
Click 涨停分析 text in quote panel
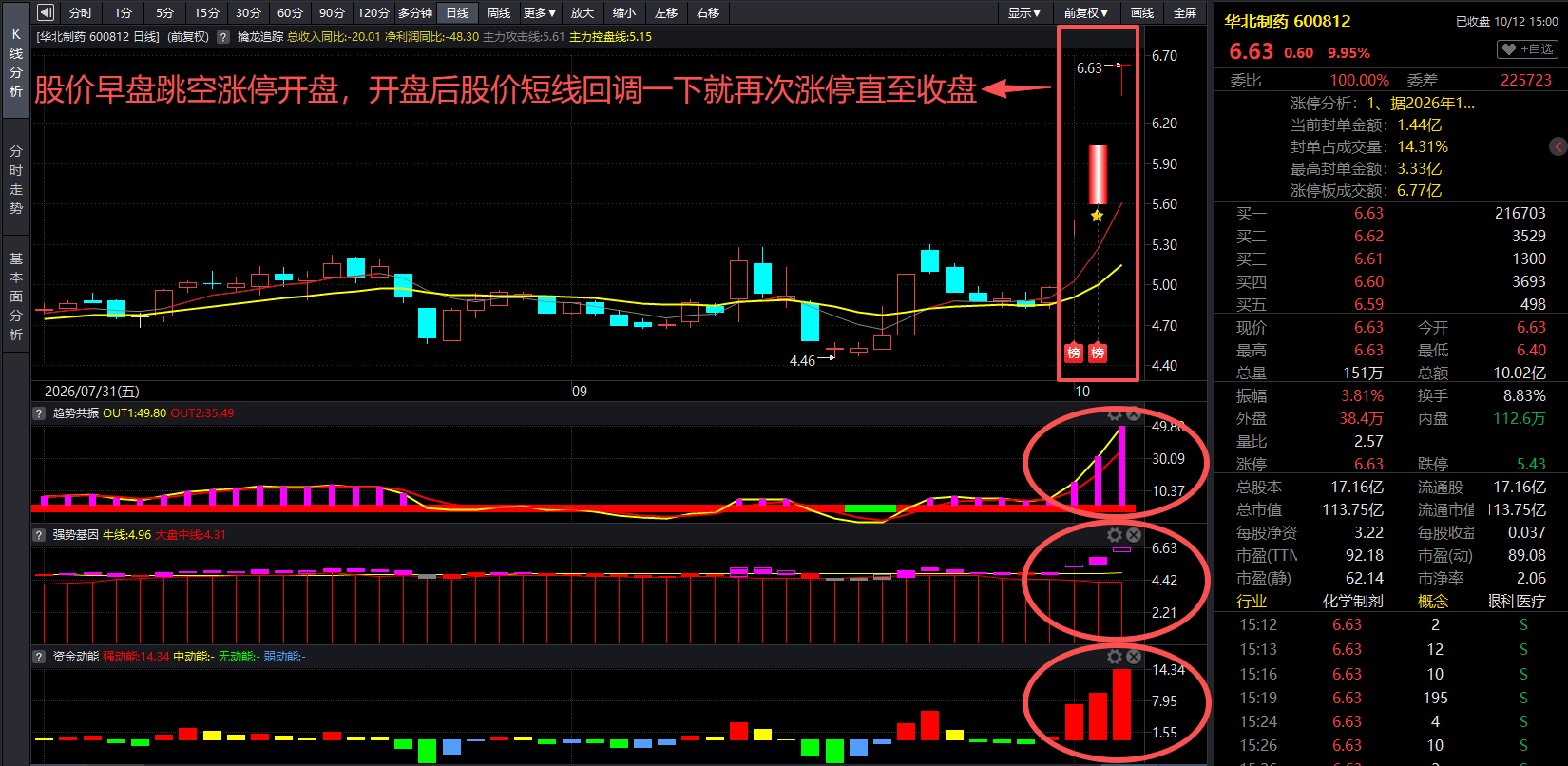tap(1322, 103)
